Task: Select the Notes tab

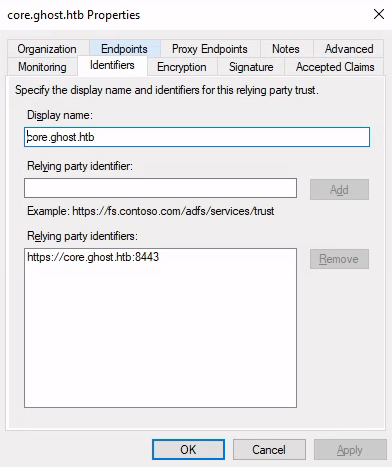Action: pyautogui.click(x=286, y=49)
